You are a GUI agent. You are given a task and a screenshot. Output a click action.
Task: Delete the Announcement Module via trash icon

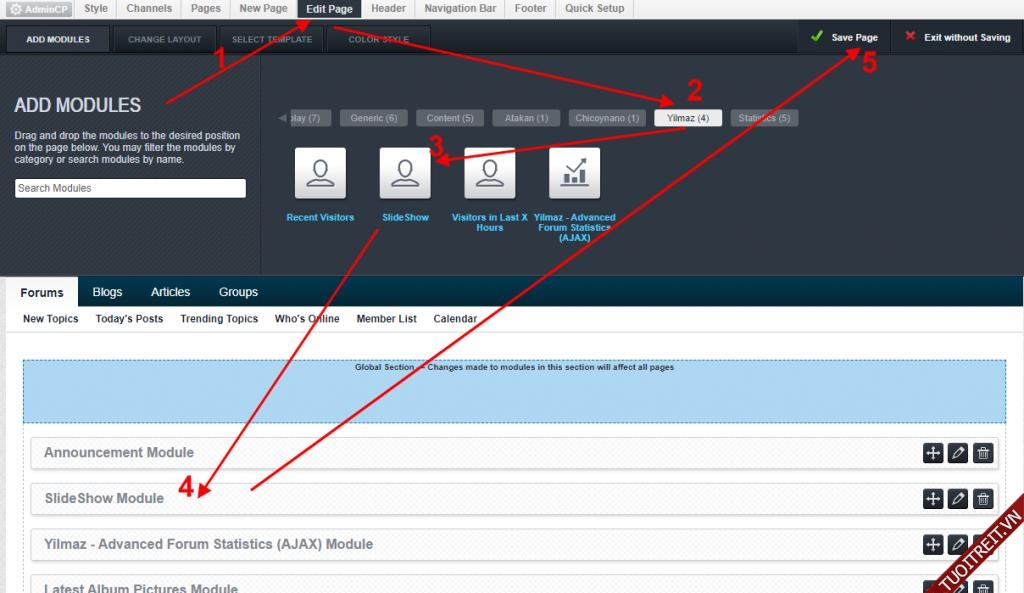[983, 453]
